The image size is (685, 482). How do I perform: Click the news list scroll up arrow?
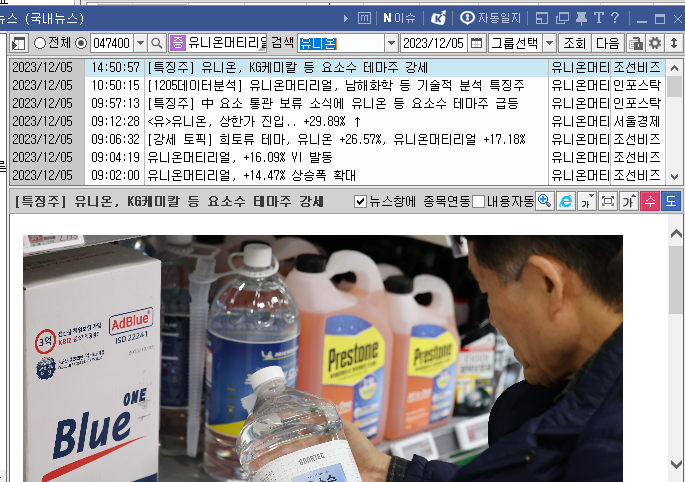click(x=674, y=68)
